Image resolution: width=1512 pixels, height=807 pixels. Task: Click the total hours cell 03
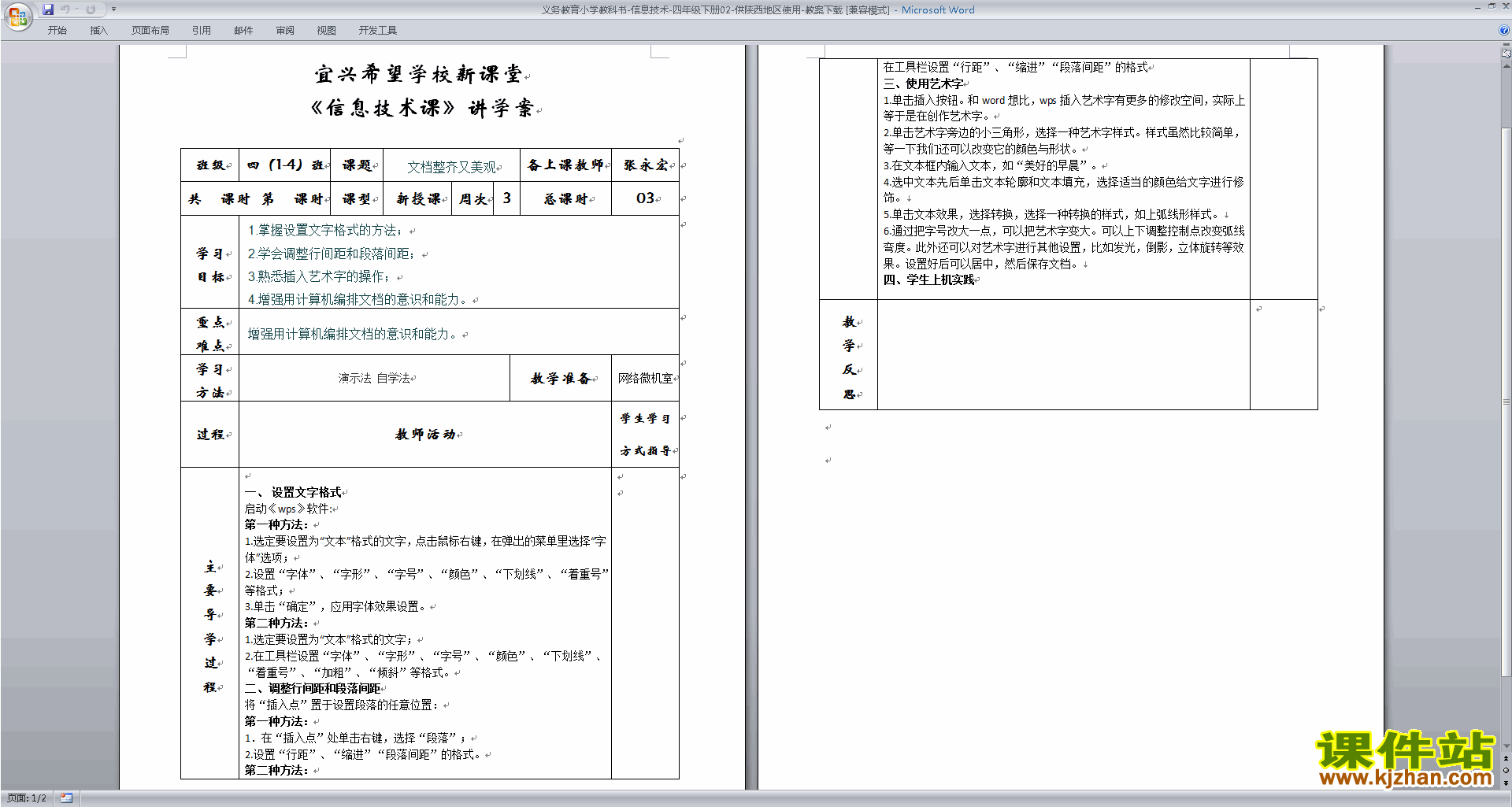tap(645, 198)
